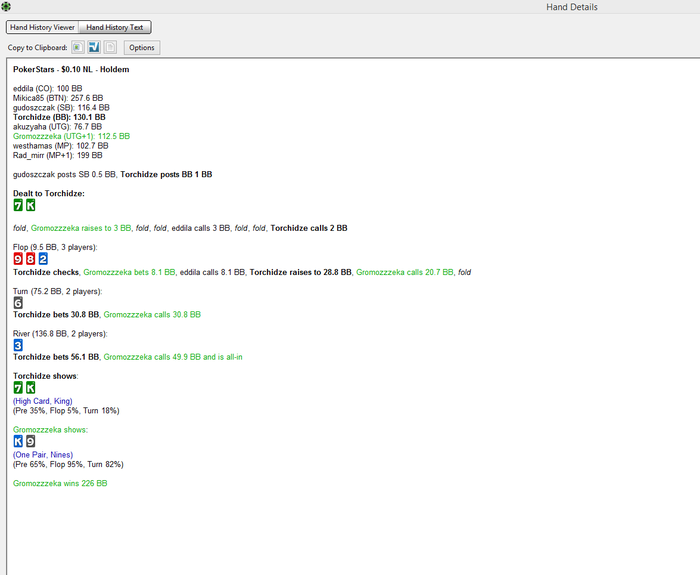Copy hand using the blank page icon
Viewport: 700px width, 575px height.
click(110, 47)
